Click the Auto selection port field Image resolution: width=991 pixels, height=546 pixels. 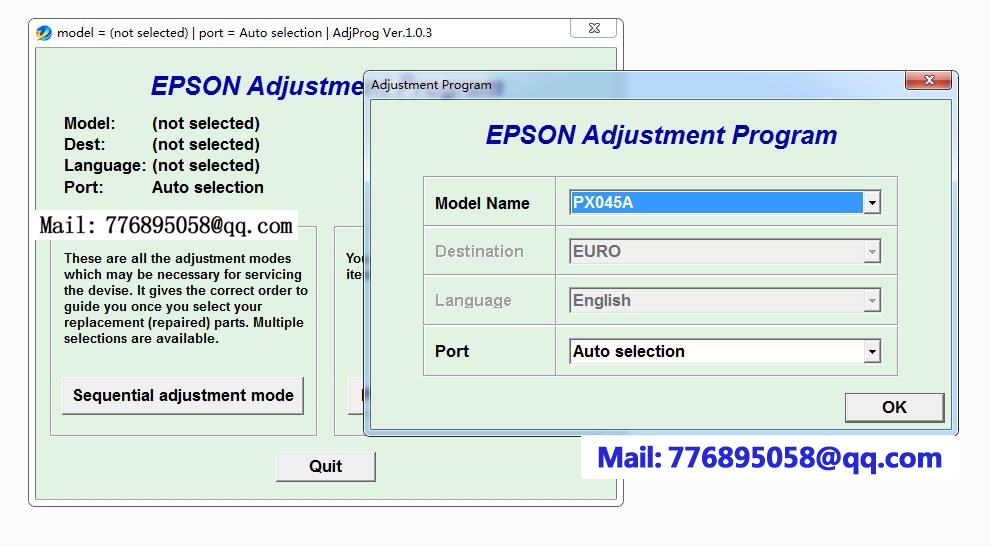[x=715, y=352]
